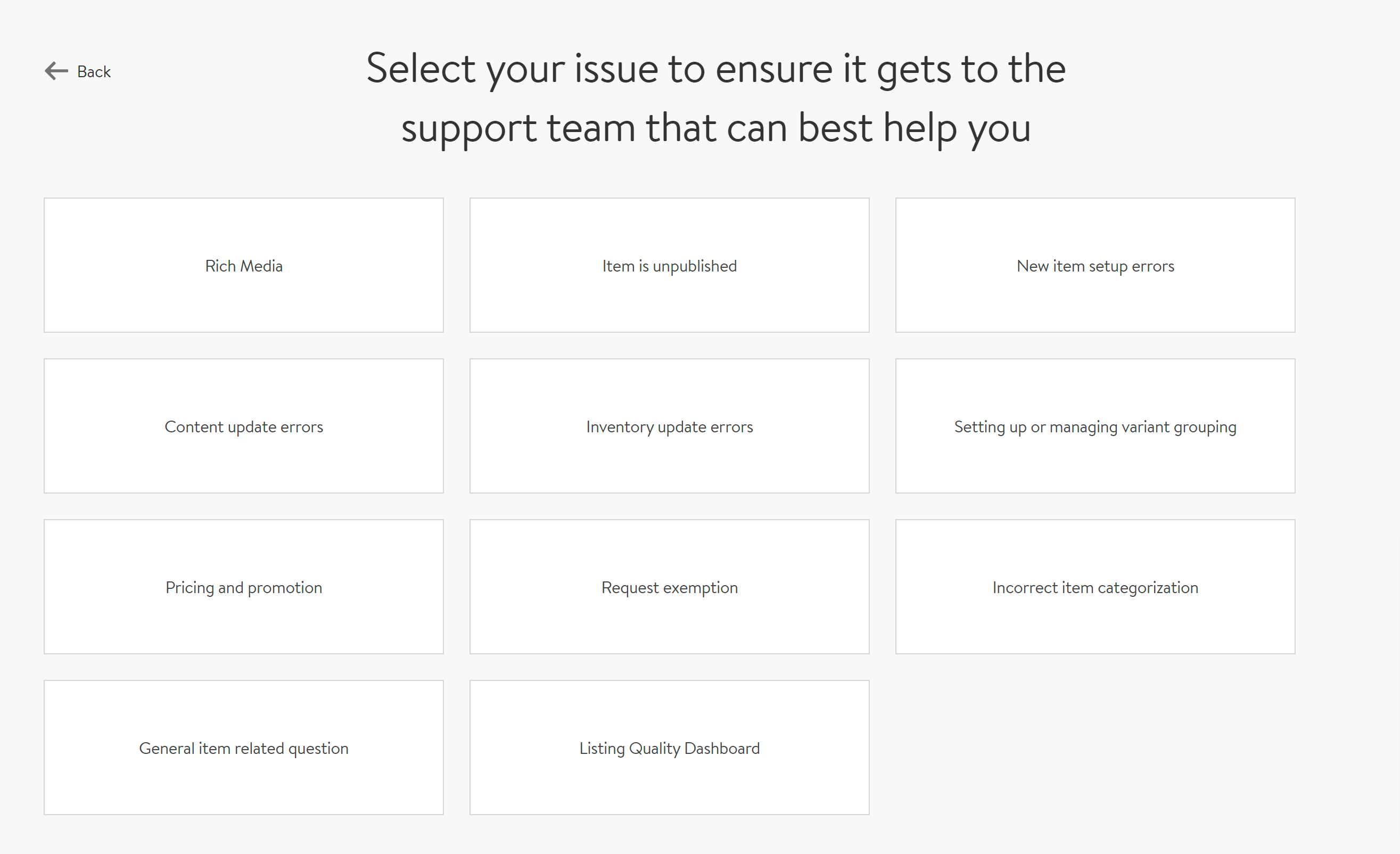The image size is (1400, 854).
Task: Select General item related question
Action: [243, 748]
